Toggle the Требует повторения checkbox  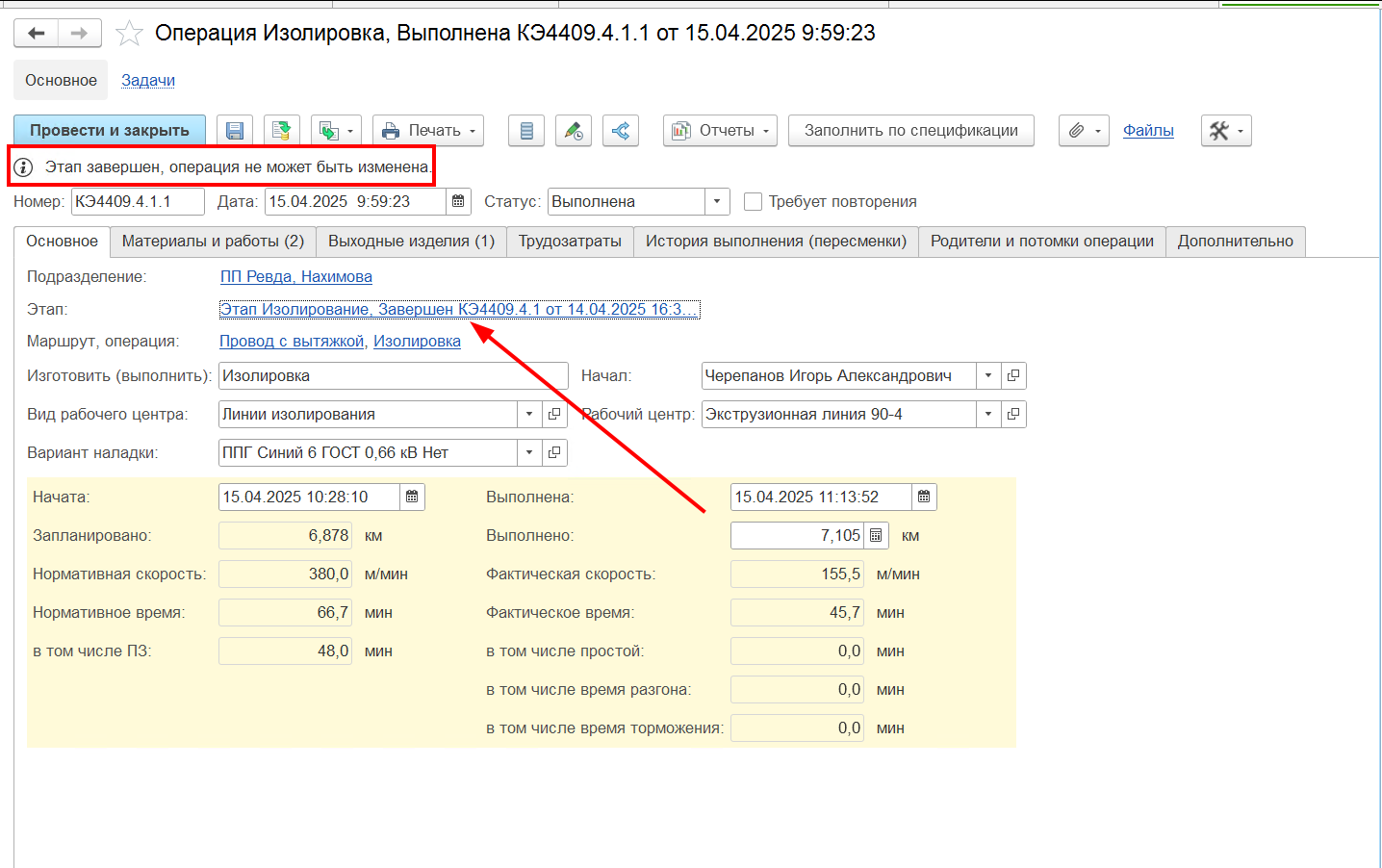coord(754,201)
